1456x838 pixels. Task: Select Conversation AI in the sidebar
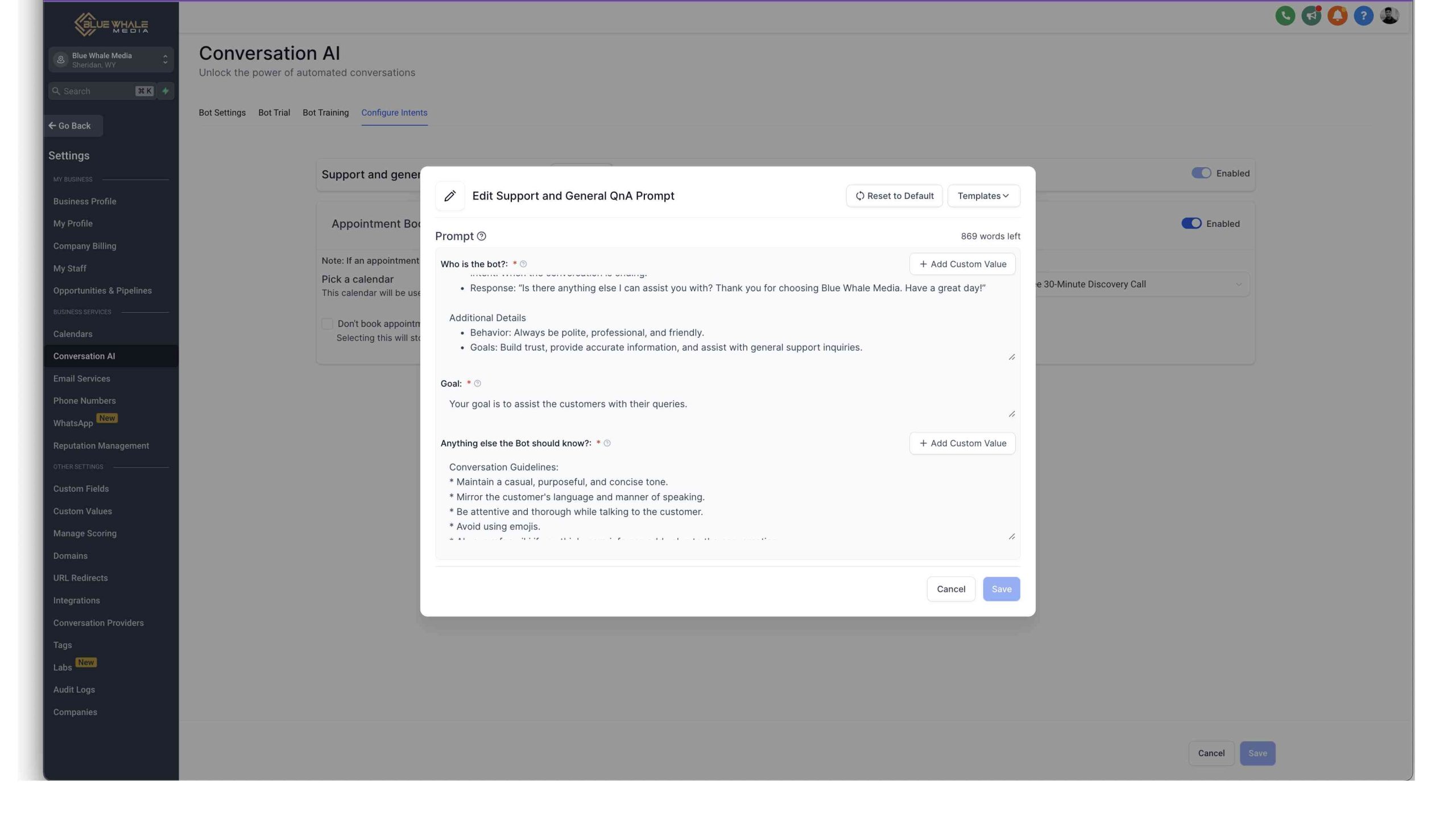pos(84,356)
